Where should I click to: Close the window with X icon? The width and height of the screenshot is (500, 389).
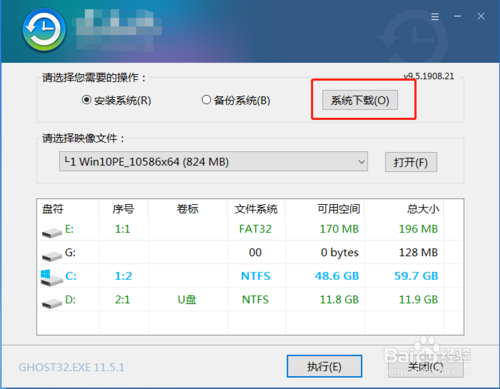pos(481,16)
